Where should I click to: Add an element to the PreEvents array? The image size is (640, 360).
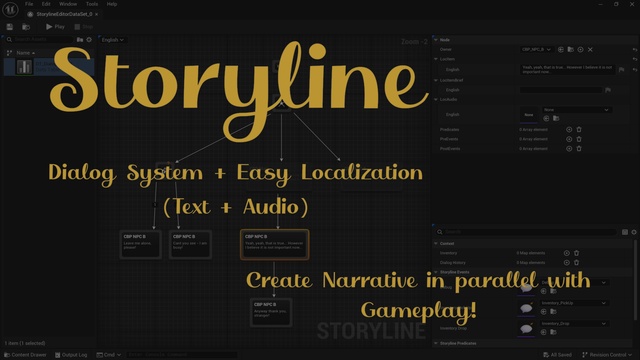click(x=569, y=139)
